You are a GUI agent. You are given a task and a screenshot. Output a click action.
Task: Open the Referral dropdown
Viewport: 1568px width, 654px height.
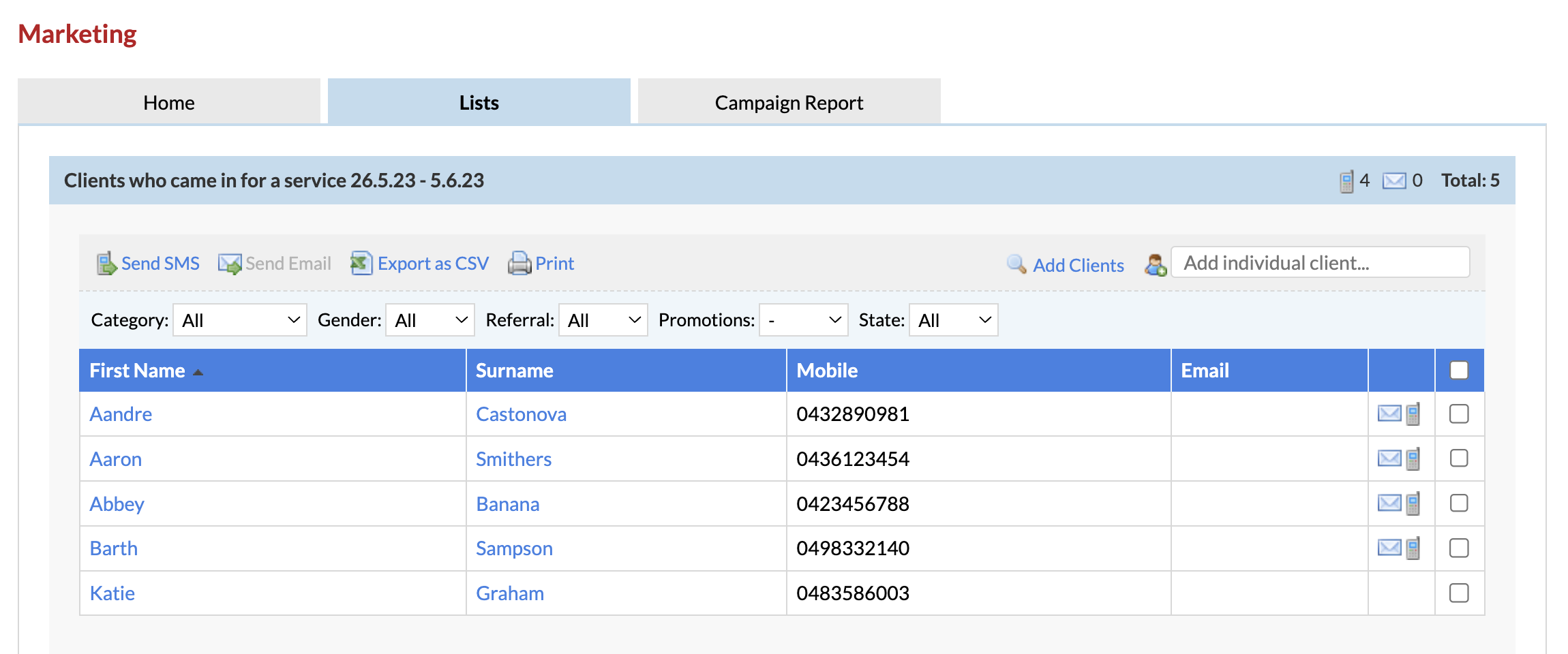pos(603,320)
